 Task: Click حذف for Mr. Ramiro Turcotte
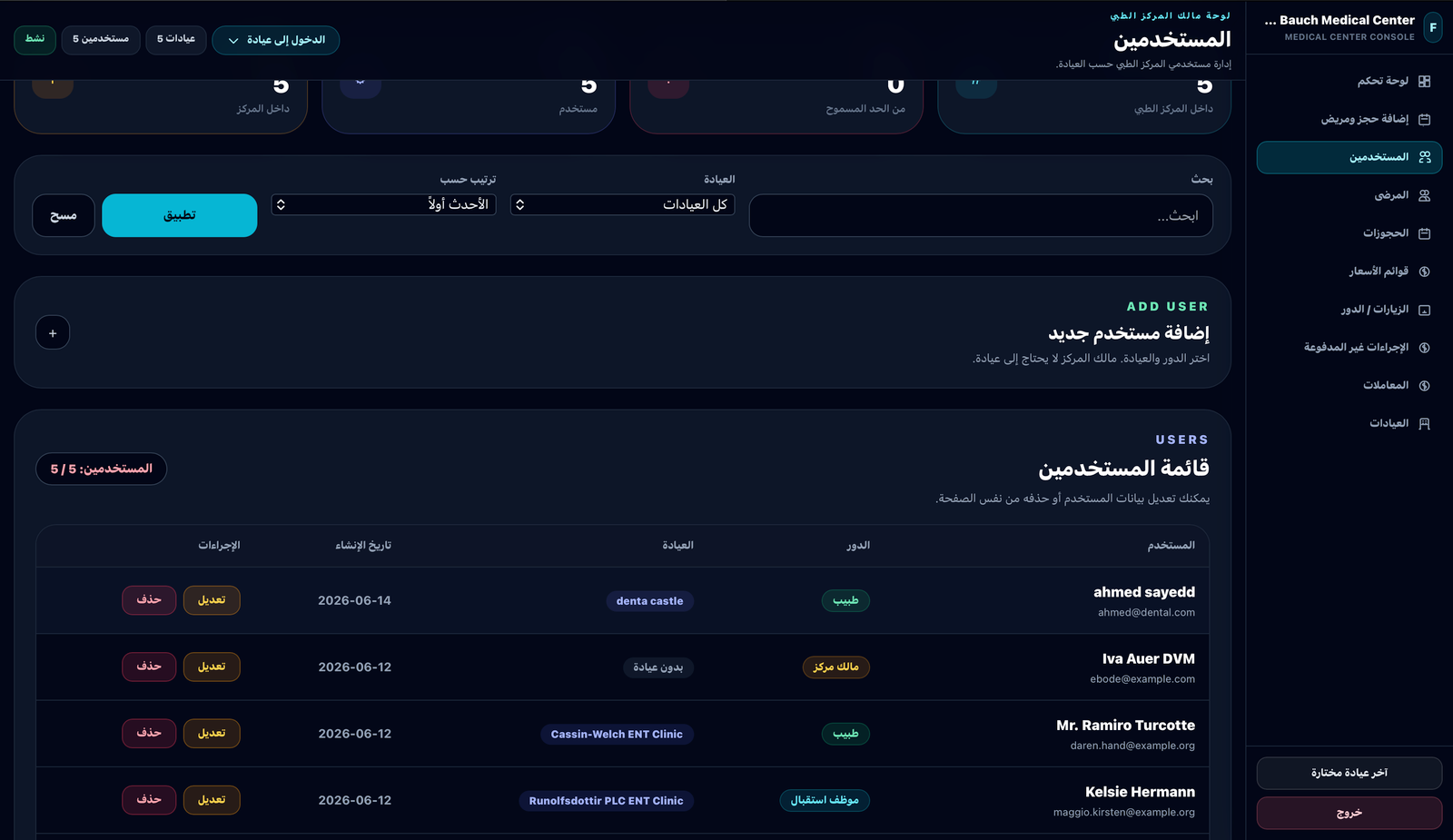coord(149,733)
